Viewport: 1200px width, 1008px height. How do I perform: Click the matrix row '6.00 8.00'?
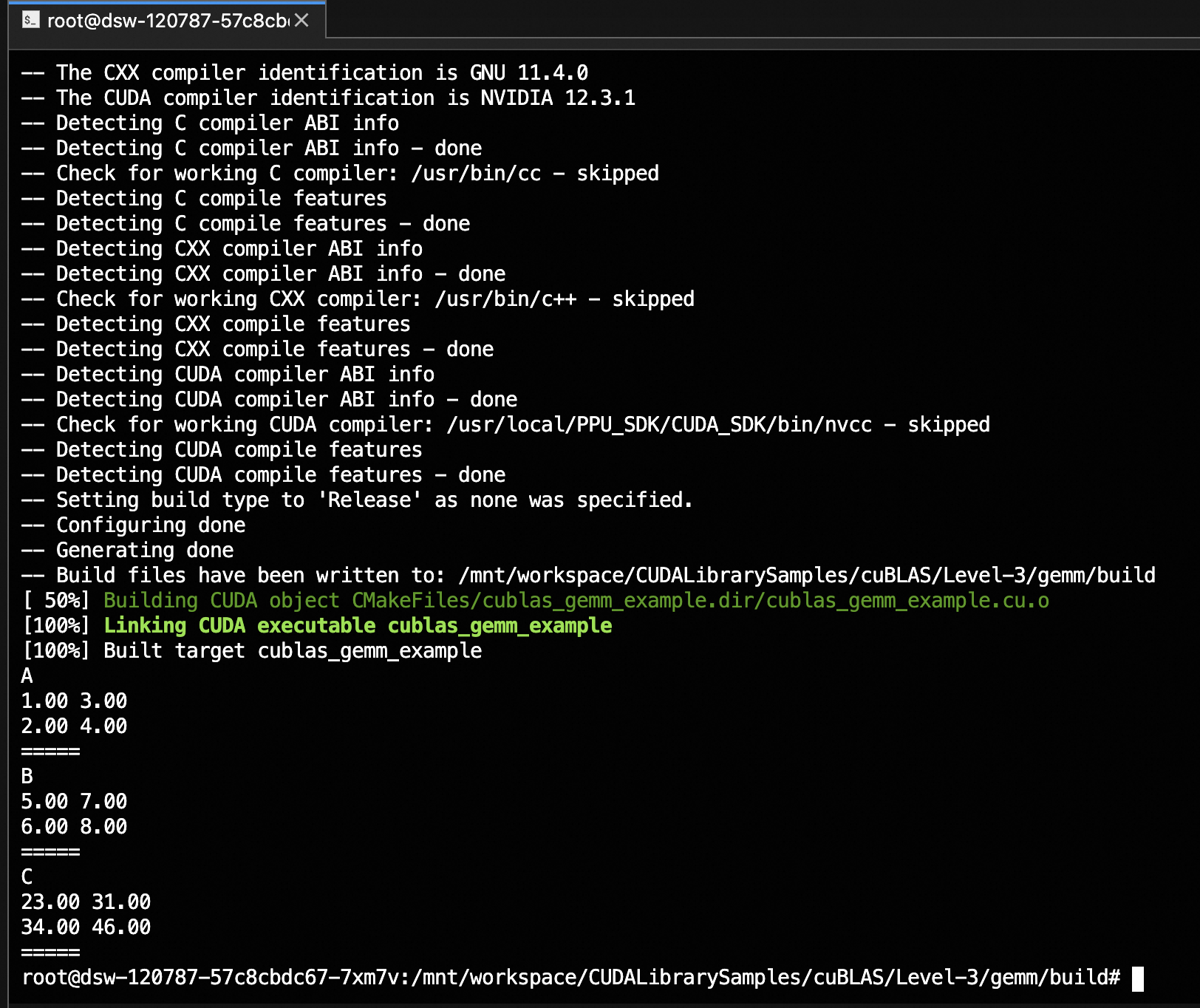[74, 826]
